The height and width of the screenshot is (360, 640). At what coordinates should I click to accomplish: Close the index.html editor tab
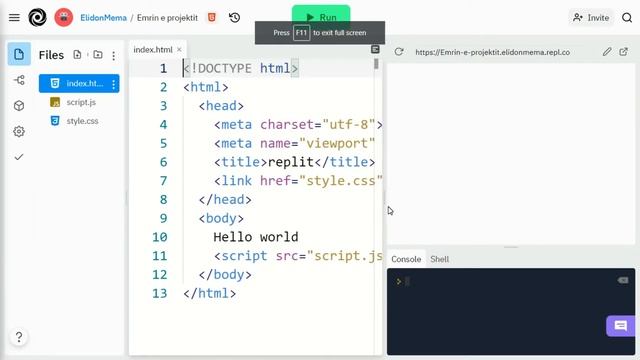179,50
